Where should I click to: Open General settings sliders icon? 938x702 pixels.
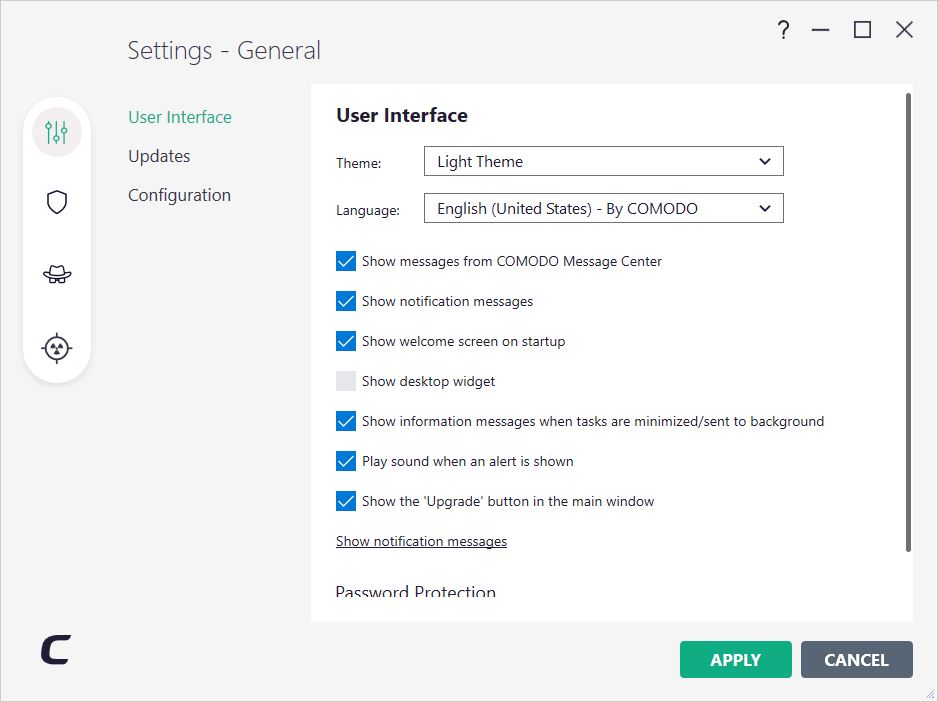point(57,132)
